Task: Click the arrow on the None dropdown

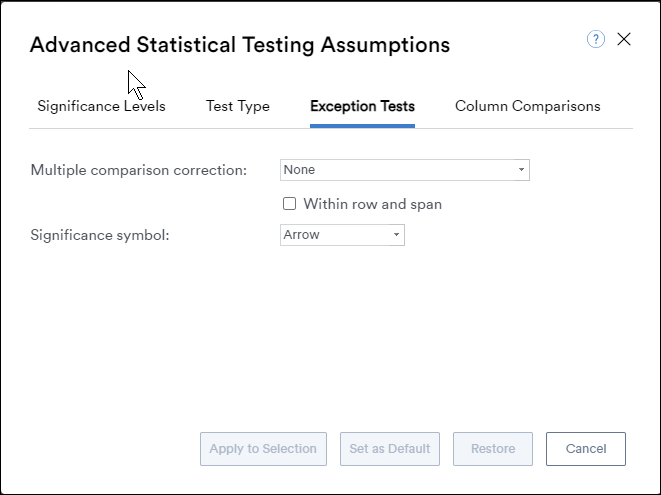Action: tap(521, 170)
